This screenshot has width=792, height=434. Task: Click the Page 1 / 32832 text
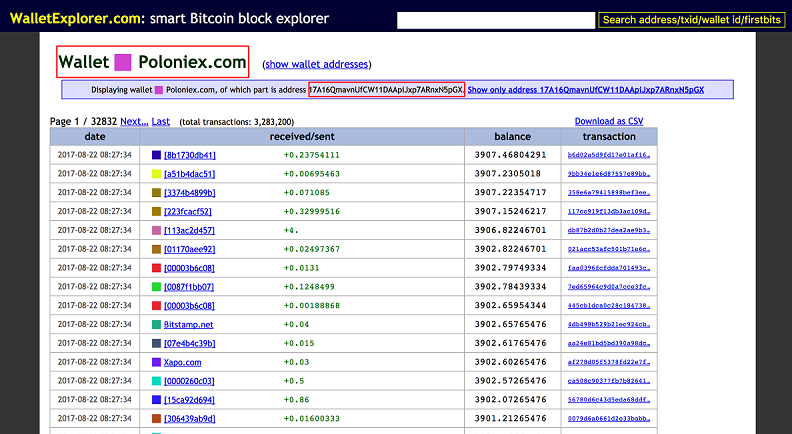(83, 121)
